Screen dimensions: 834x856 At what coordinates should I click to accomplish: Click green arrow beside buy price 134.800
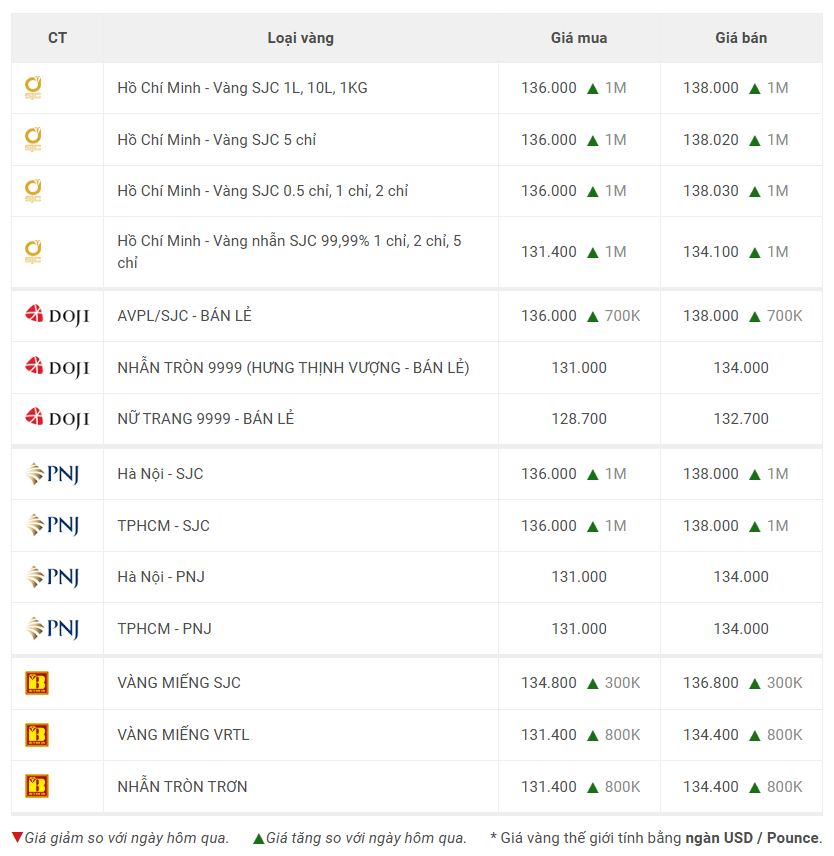[593, 683]
